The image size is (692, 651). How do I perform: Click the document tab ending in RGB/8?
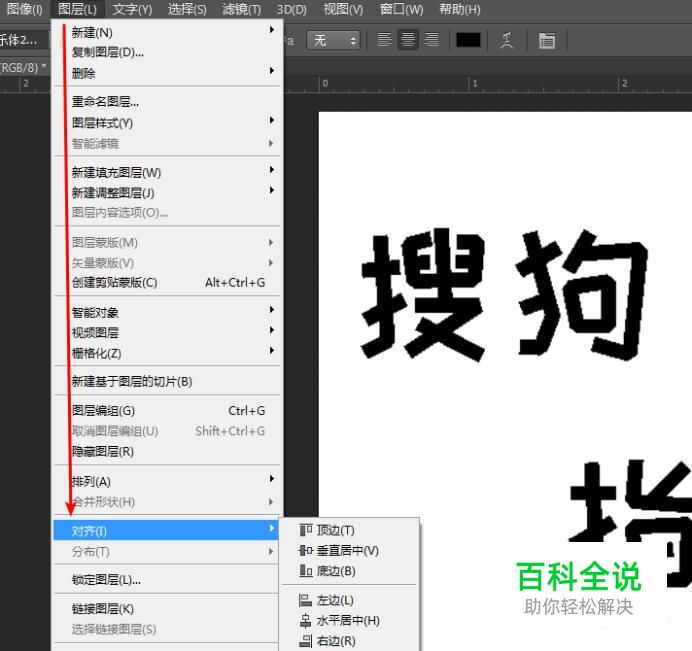(23, 68)
